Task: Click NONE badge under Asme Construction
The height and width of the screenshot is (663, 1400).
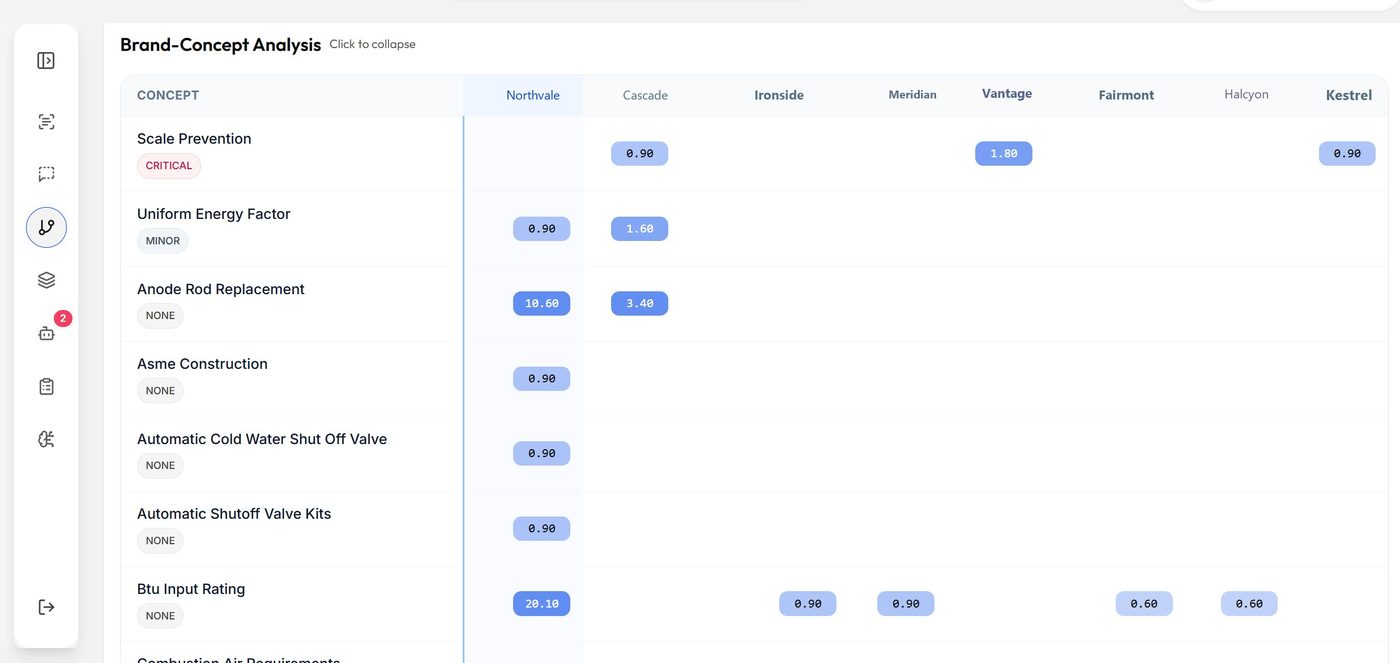Action: coord(160,391)
